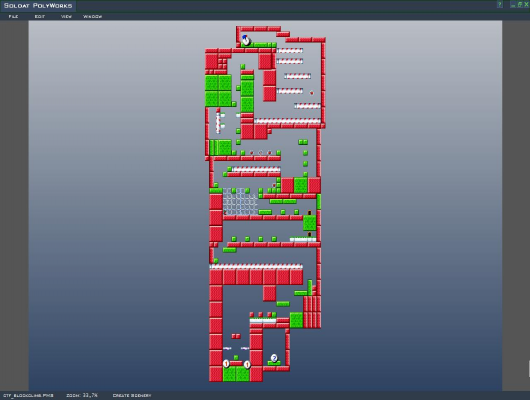530x400 pixels.
Task: Open the File menu
Action: [x=13, y=17]
